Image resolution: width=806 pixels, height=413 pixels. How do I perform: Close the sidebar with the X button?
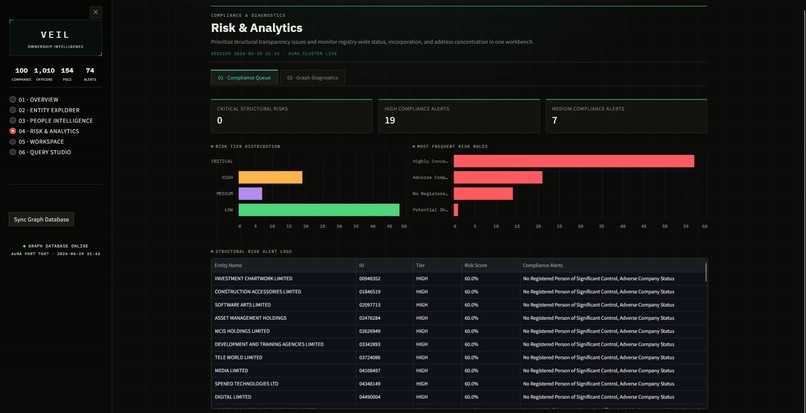coord(96,12)
